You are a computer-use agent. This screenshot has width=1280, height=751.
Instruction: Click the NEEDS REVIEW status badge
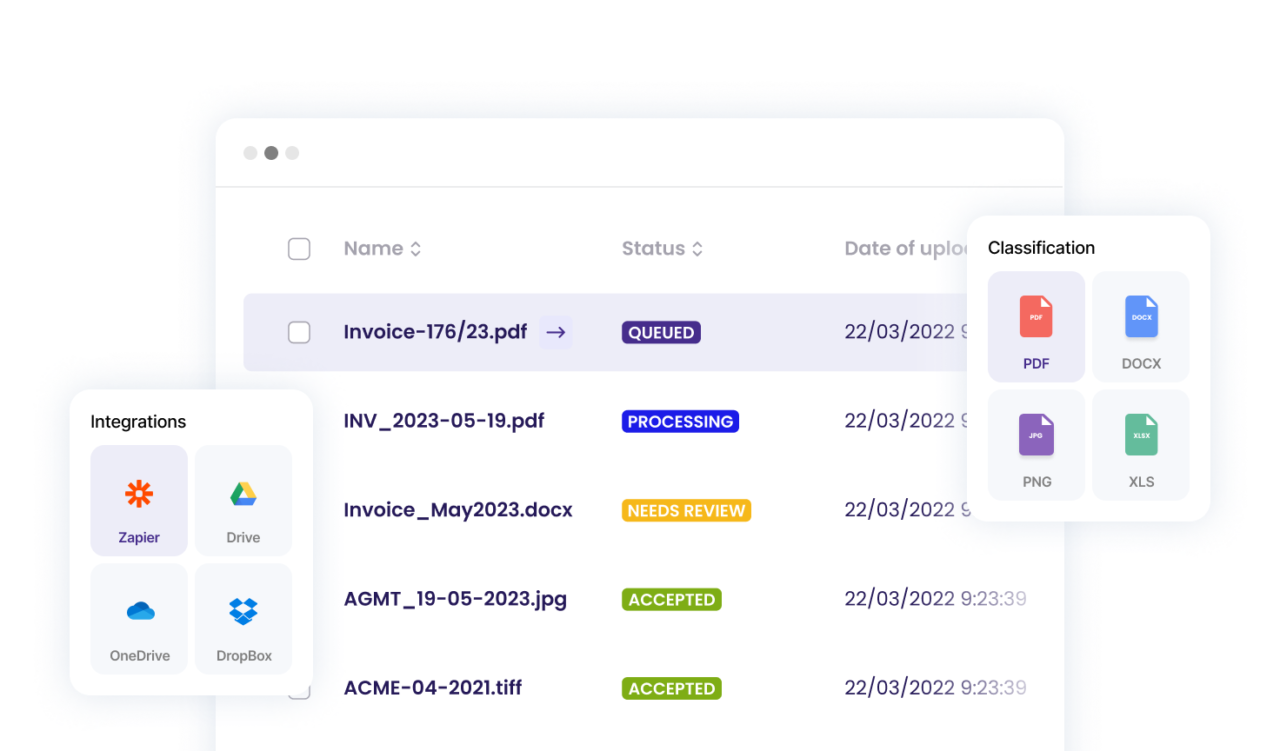[x=686, y=510]
